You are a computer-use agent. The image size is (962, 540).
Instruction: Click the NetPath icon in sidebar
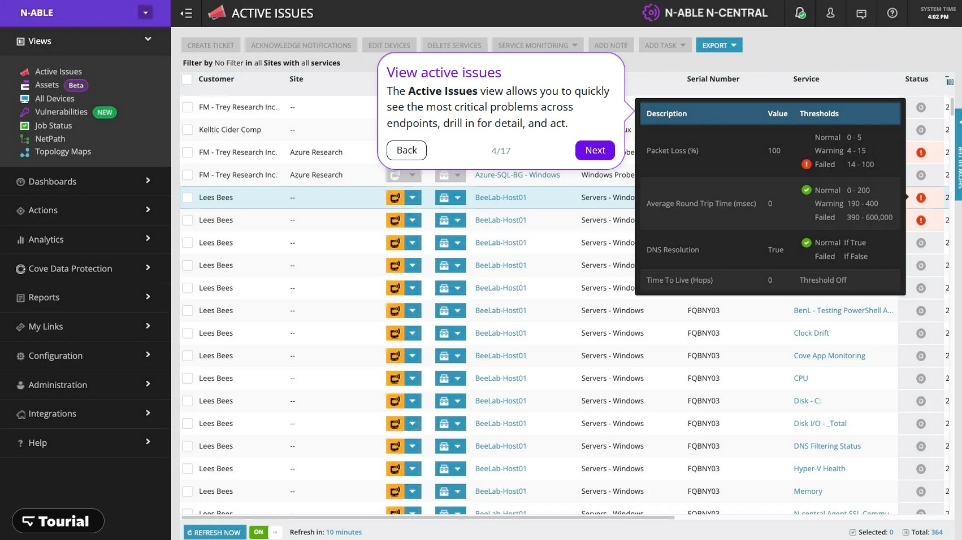coord(25,139)
